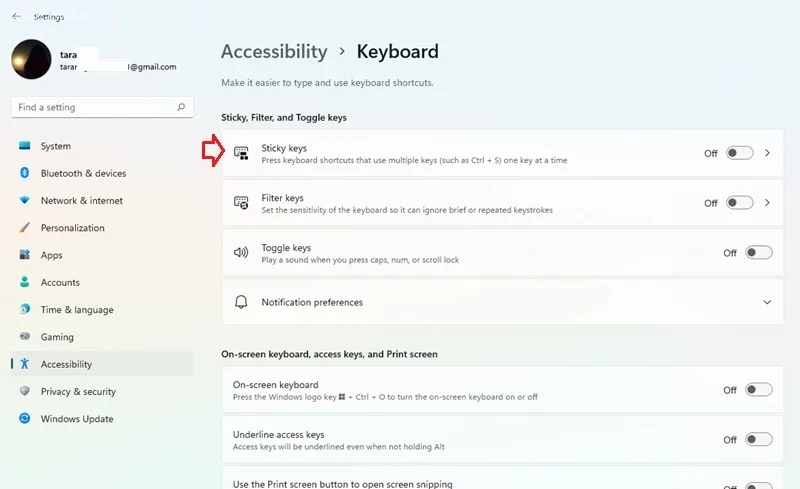Open Sticky keys details chevron
800x489 pixels.
[x=767, y=153]
